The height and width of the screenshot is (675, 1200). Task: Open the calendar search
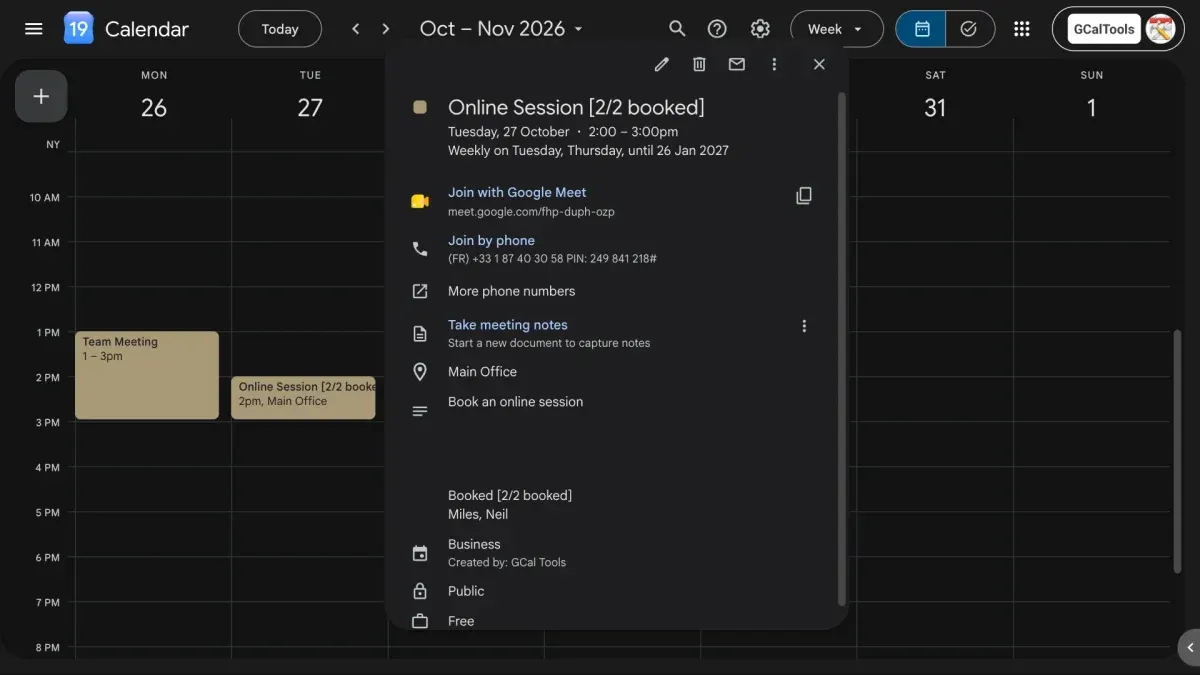(677, 29)
